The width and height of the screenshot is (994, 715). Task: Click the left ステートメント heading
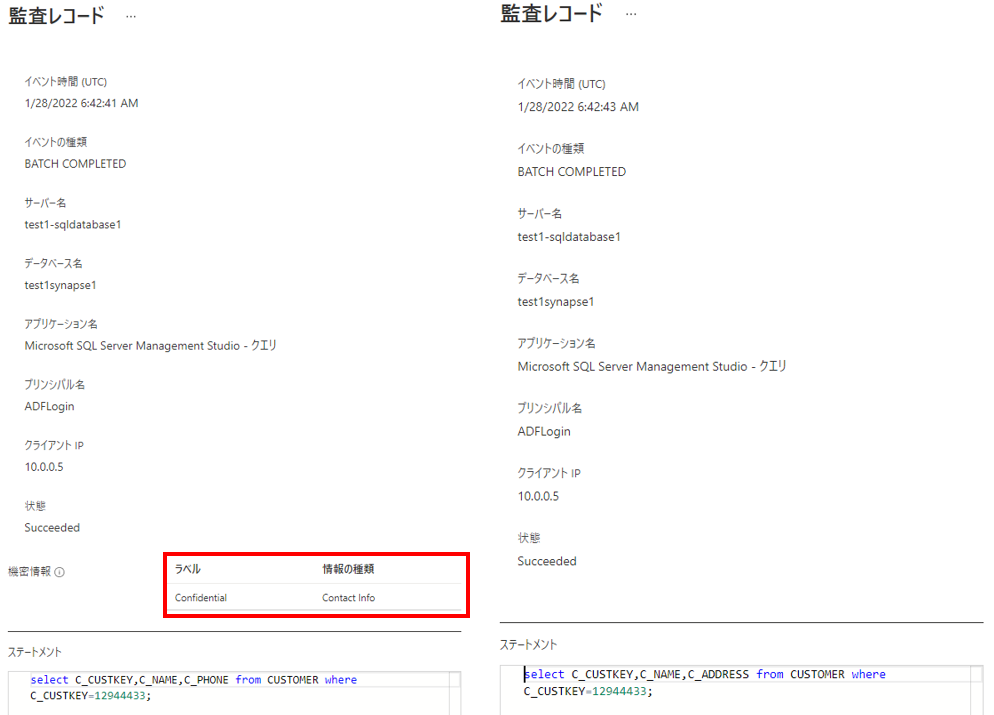coord(35,652)
